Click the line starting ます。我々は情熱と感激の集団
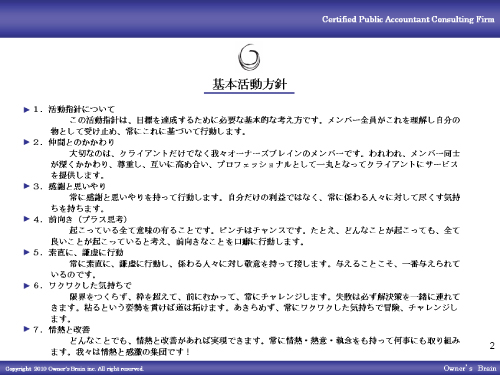This screenshot has width=500, height=375. click(121, 352)
